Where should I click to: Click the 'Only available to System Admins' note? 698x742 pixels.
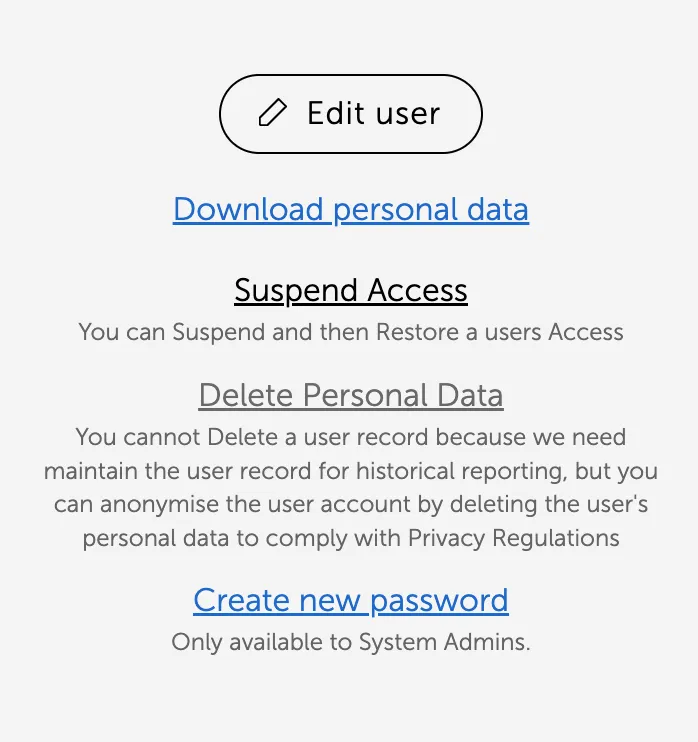(350, 642)
